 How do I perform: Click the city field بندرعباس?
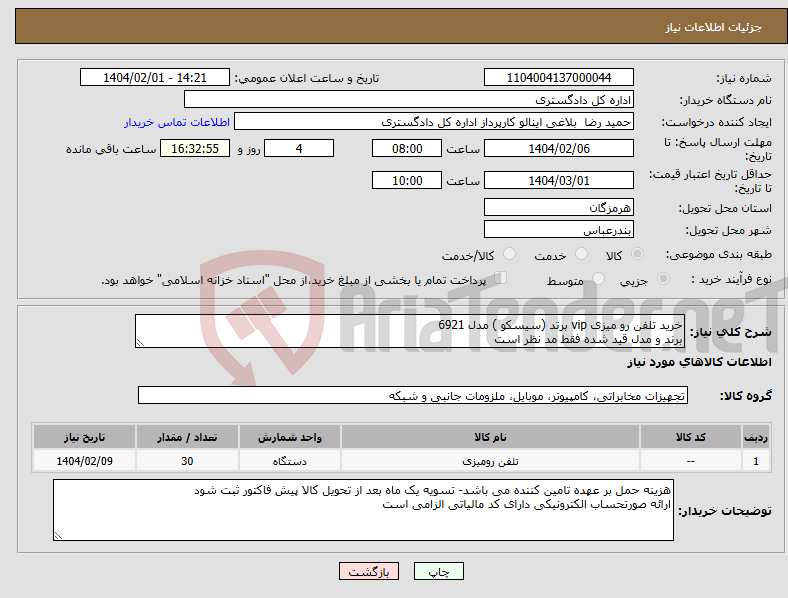[558, 229]
